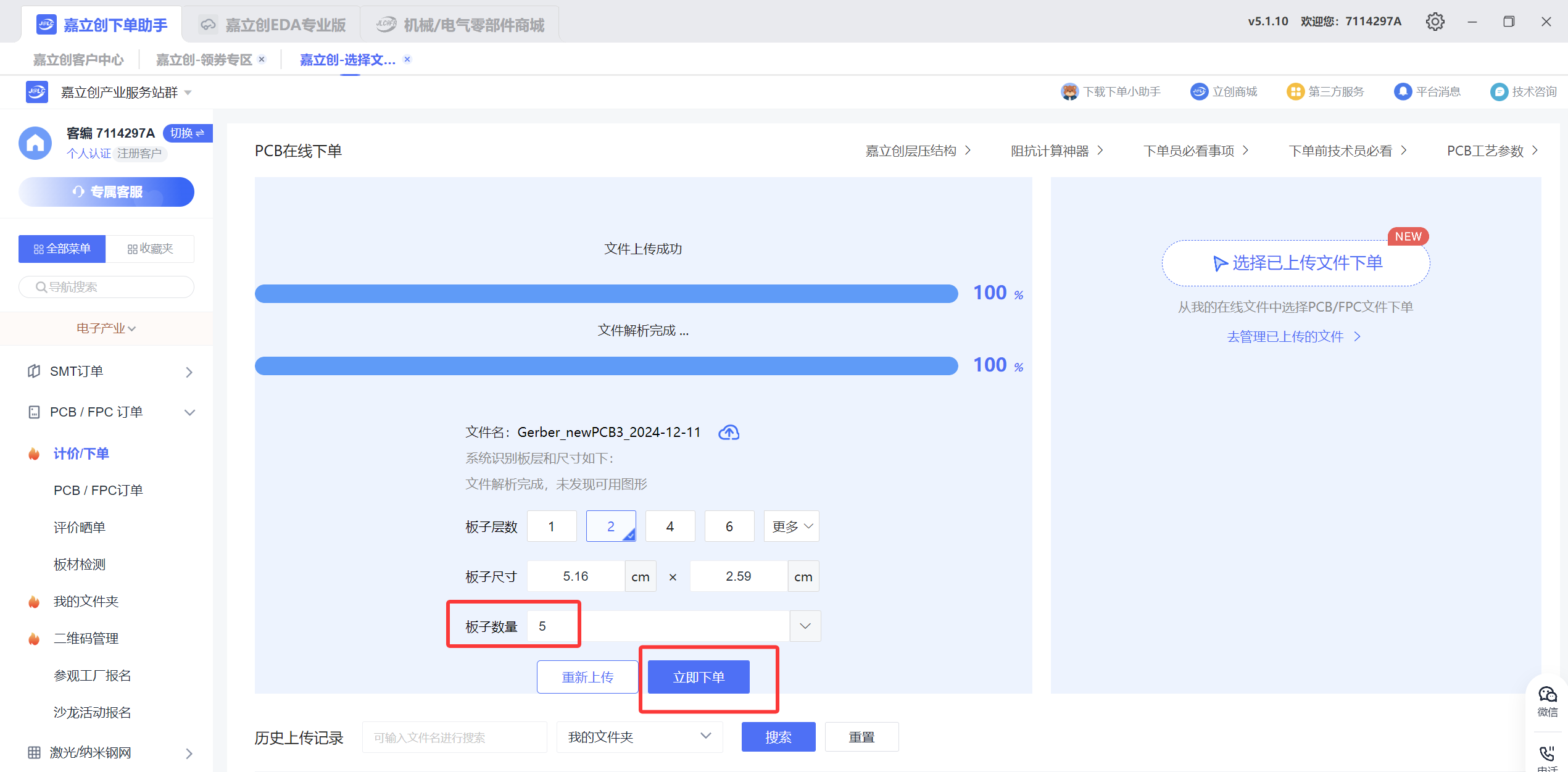Select 4 layer board option
The height and width of the screenshot is (772, 1568).
(670, 526)
